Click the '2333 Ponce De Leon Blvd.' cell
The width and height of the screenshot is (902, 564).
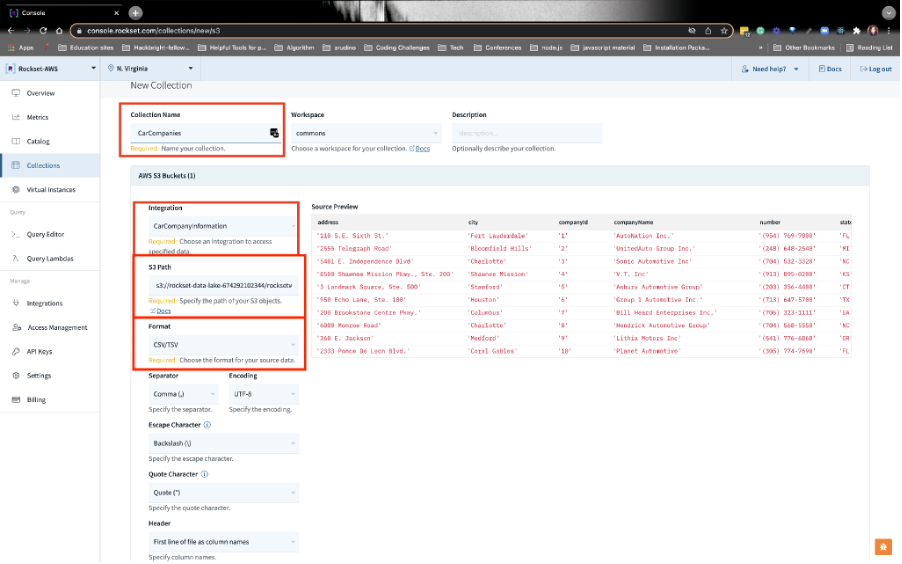tap(363, 351)
